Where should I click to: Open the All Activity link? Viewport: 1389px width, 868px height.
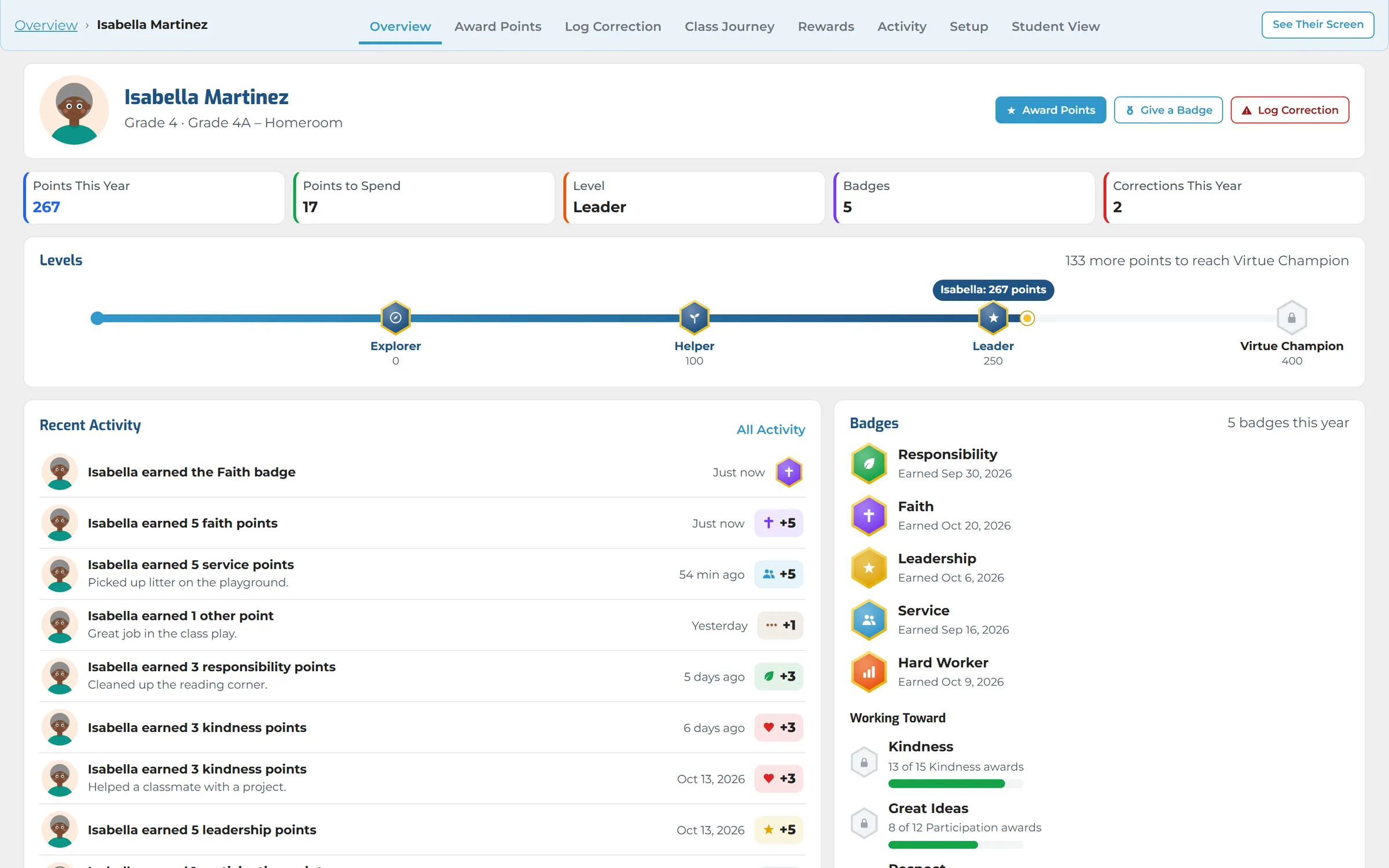(x=770, y=429)
